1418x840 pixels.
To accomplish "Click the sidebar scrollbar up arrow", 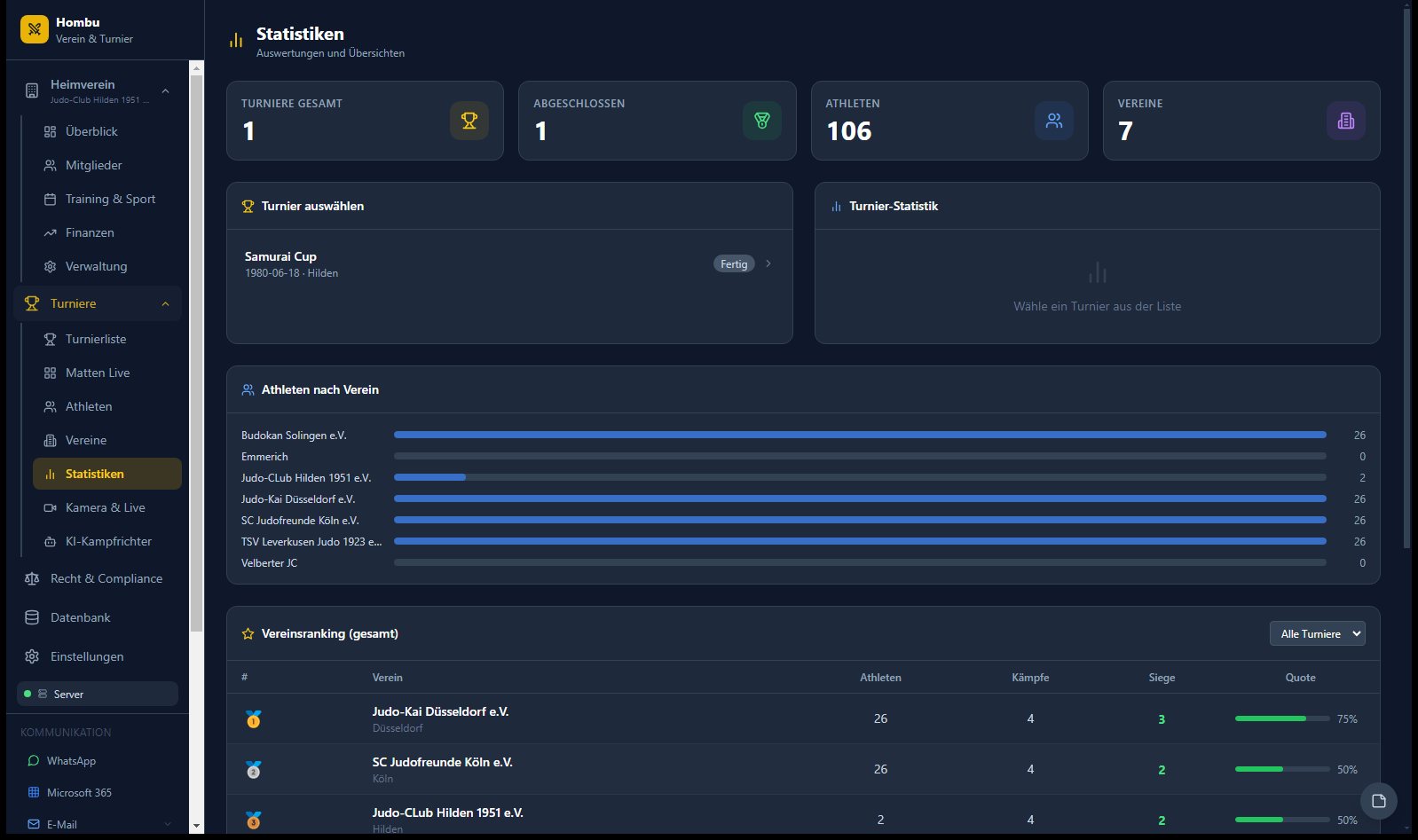I will (x=196, y=67).
